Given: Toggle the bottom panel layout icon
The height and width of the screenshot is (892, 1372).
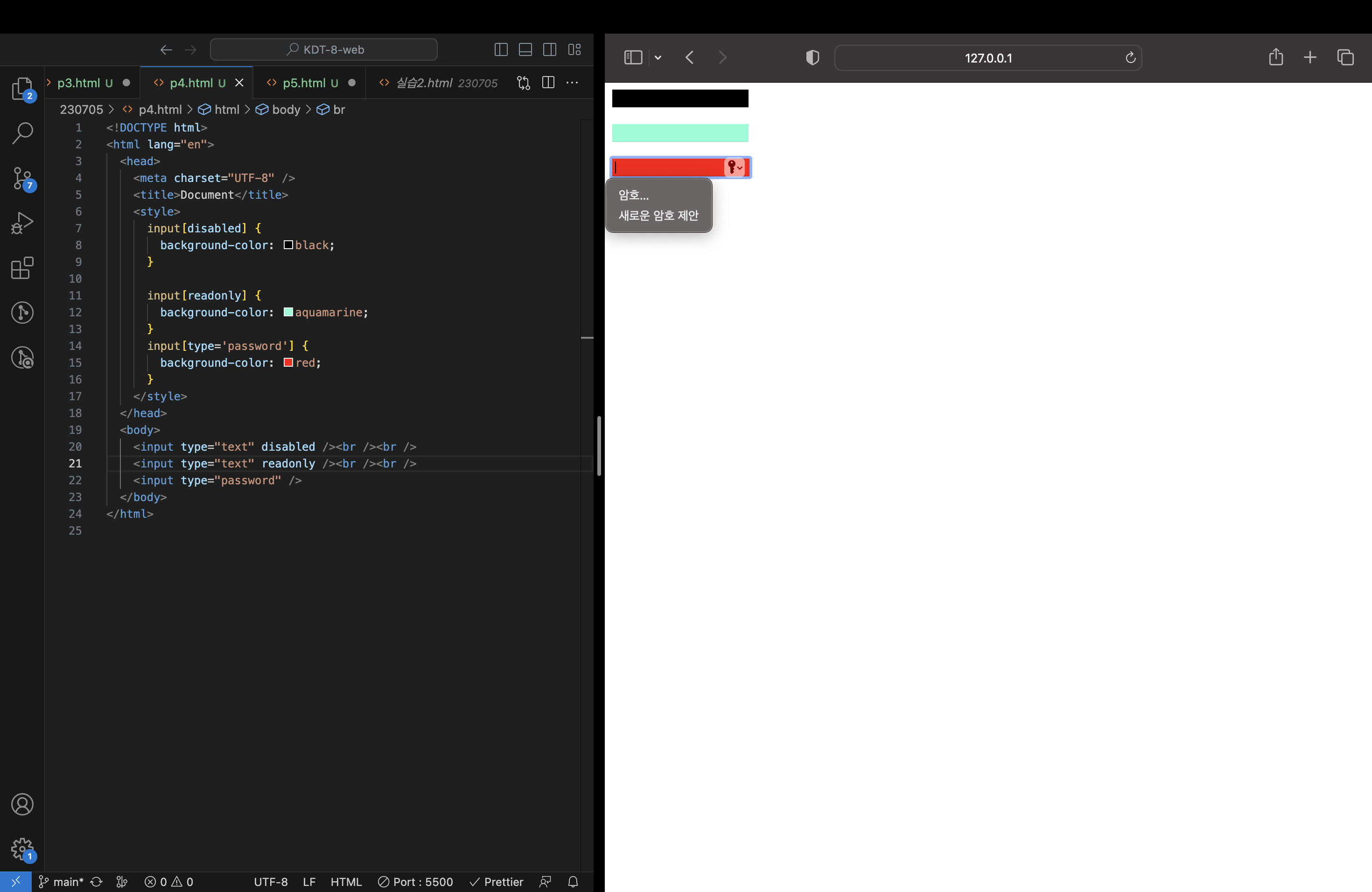Looking at the screenshot, I should click(525, 49).
